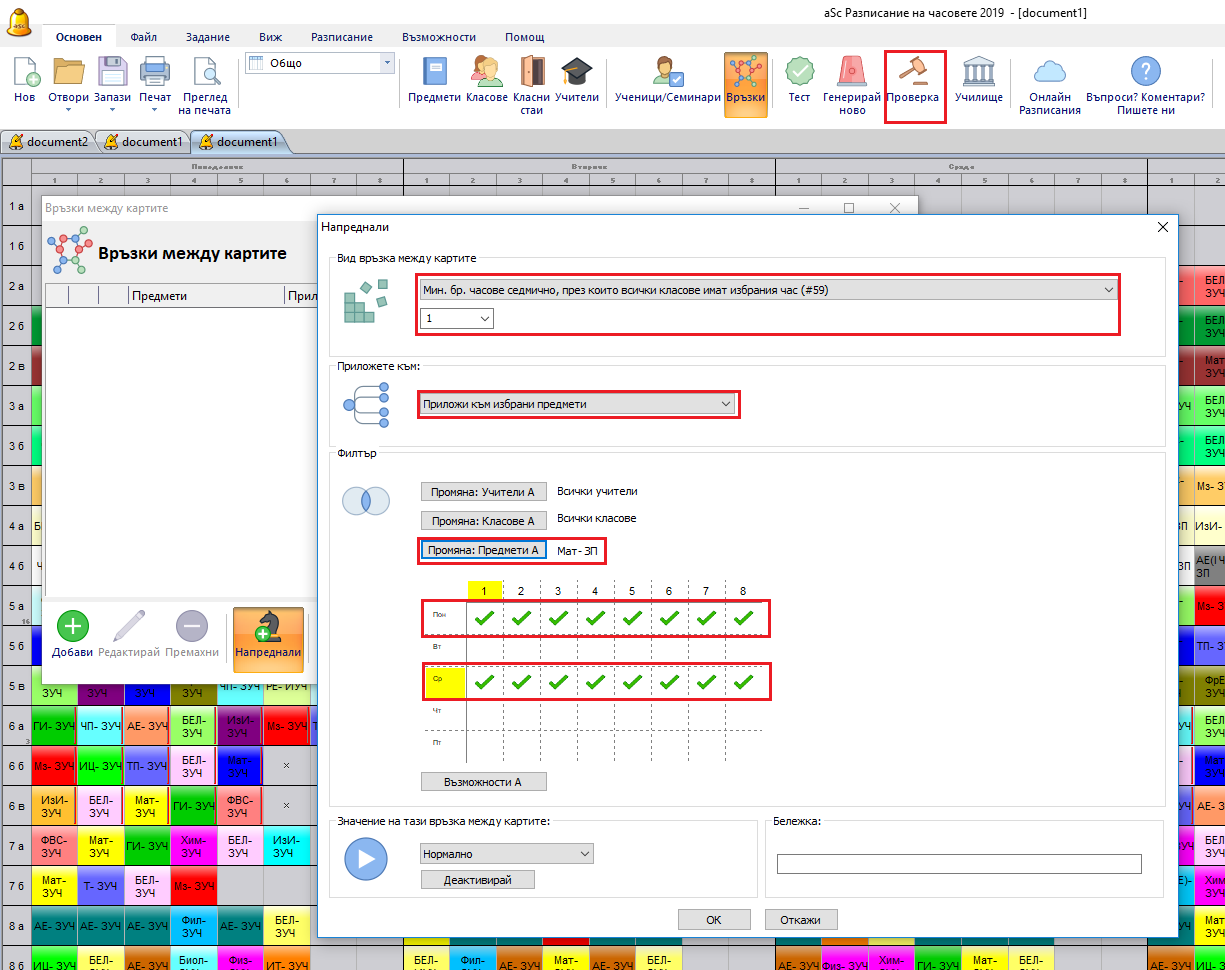Image resolution: width=1225 pixels, height=970 pixels.
Task: Start Генерирай ново siren icon
Action: [x=851, y=73]
